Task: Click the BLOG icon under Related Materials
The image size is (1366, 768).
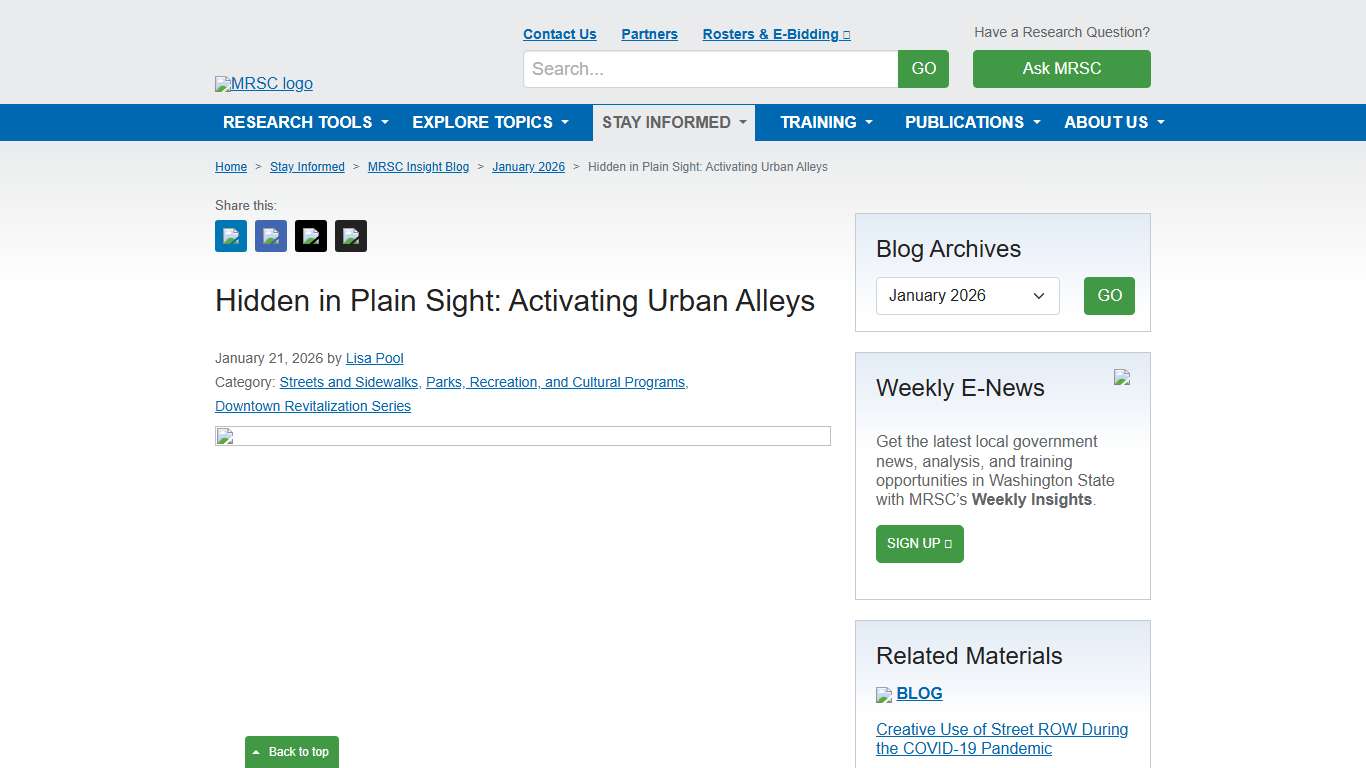Action: pos(884,694)
